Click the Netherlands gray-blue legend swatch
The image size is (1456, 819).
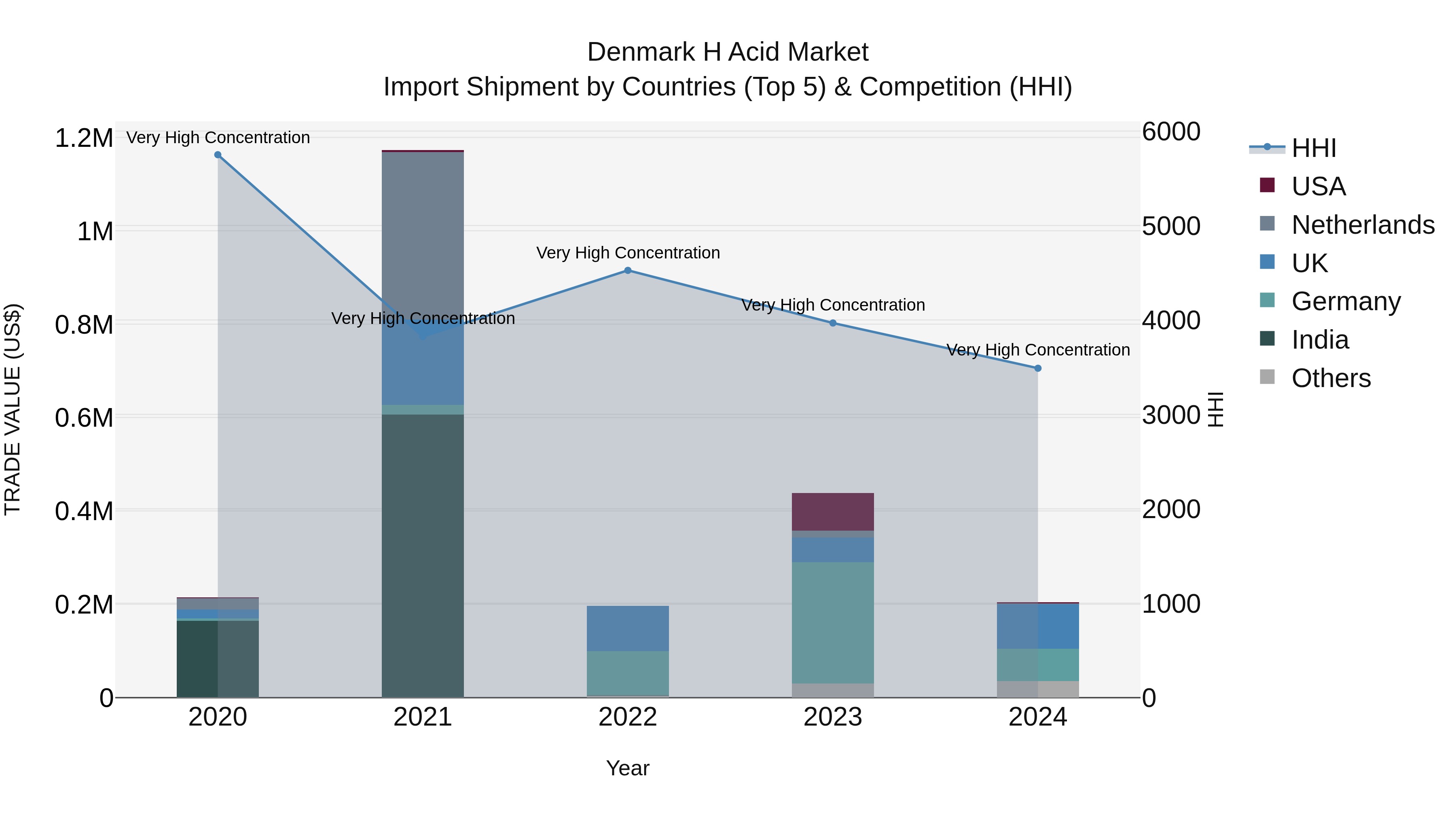(x=1267, y=223)
